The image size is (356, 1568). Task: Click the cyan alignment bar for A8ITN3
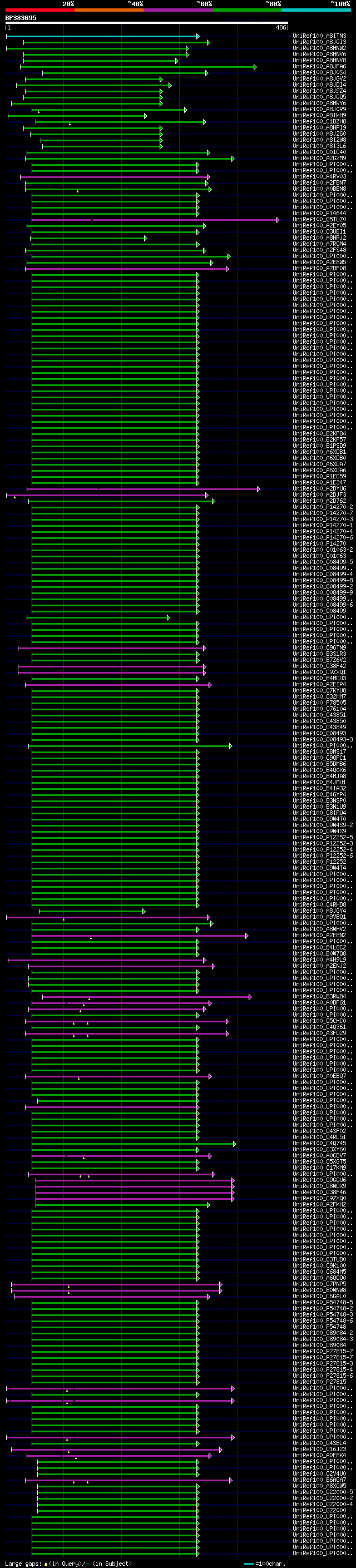coord(102,37)
